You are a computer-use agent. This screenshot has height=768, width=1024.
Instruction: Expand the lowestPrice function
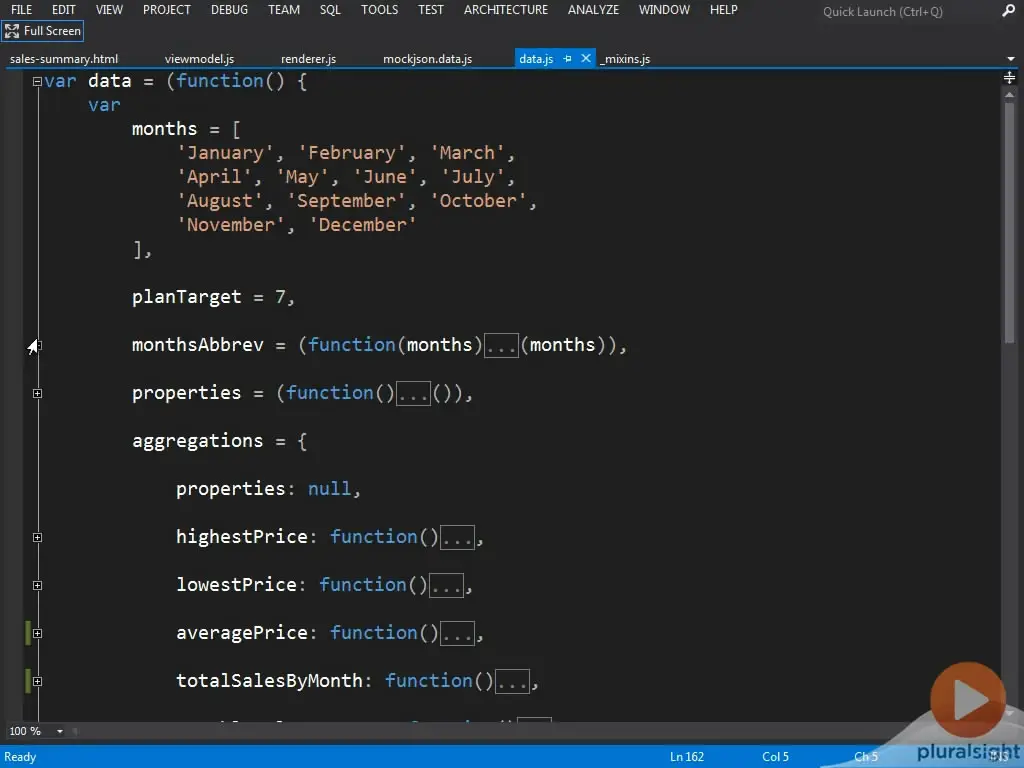click(x=37, y=586)
